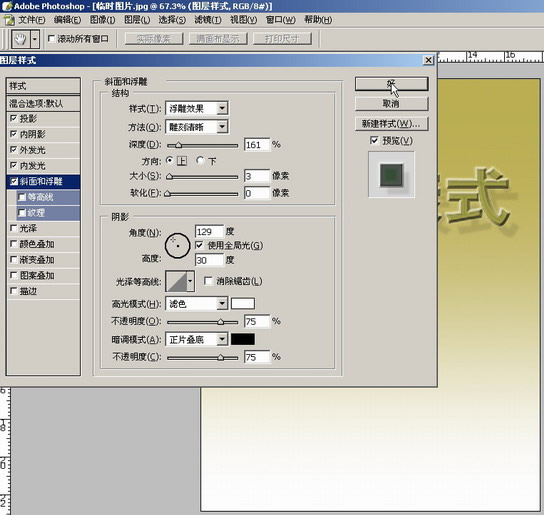Open the 图层 menu

coord(137,20)
